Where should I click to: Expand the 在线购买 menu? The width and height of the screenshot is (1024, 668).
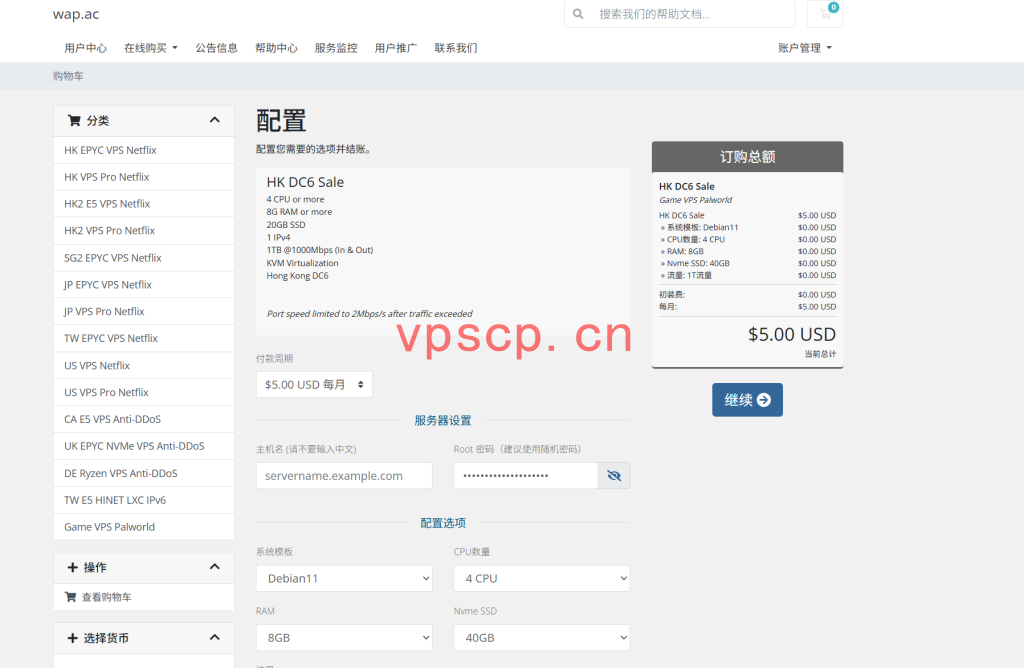coord(151,48)
